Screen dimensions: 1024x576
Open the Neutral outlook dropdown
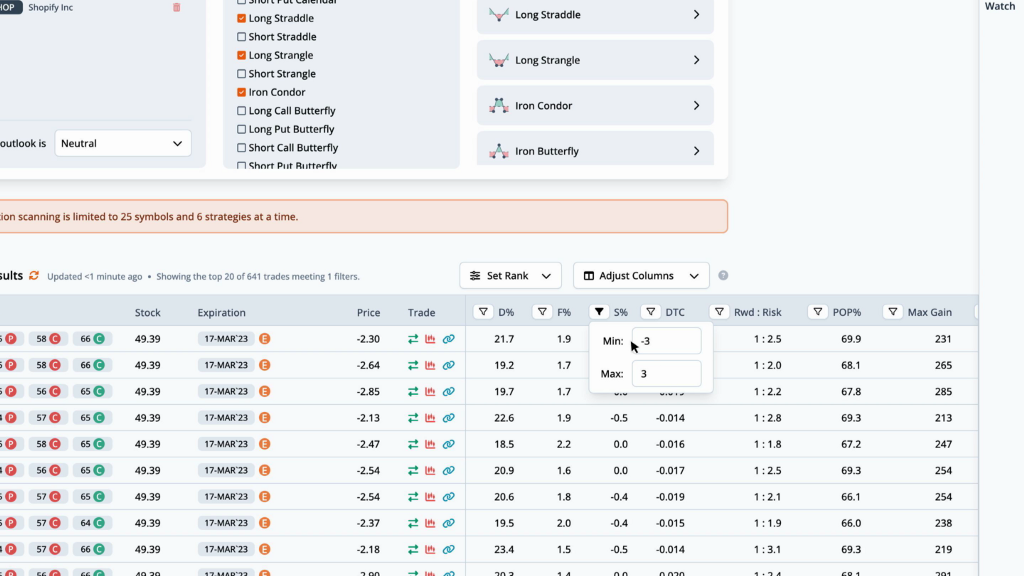click(123, 143)
